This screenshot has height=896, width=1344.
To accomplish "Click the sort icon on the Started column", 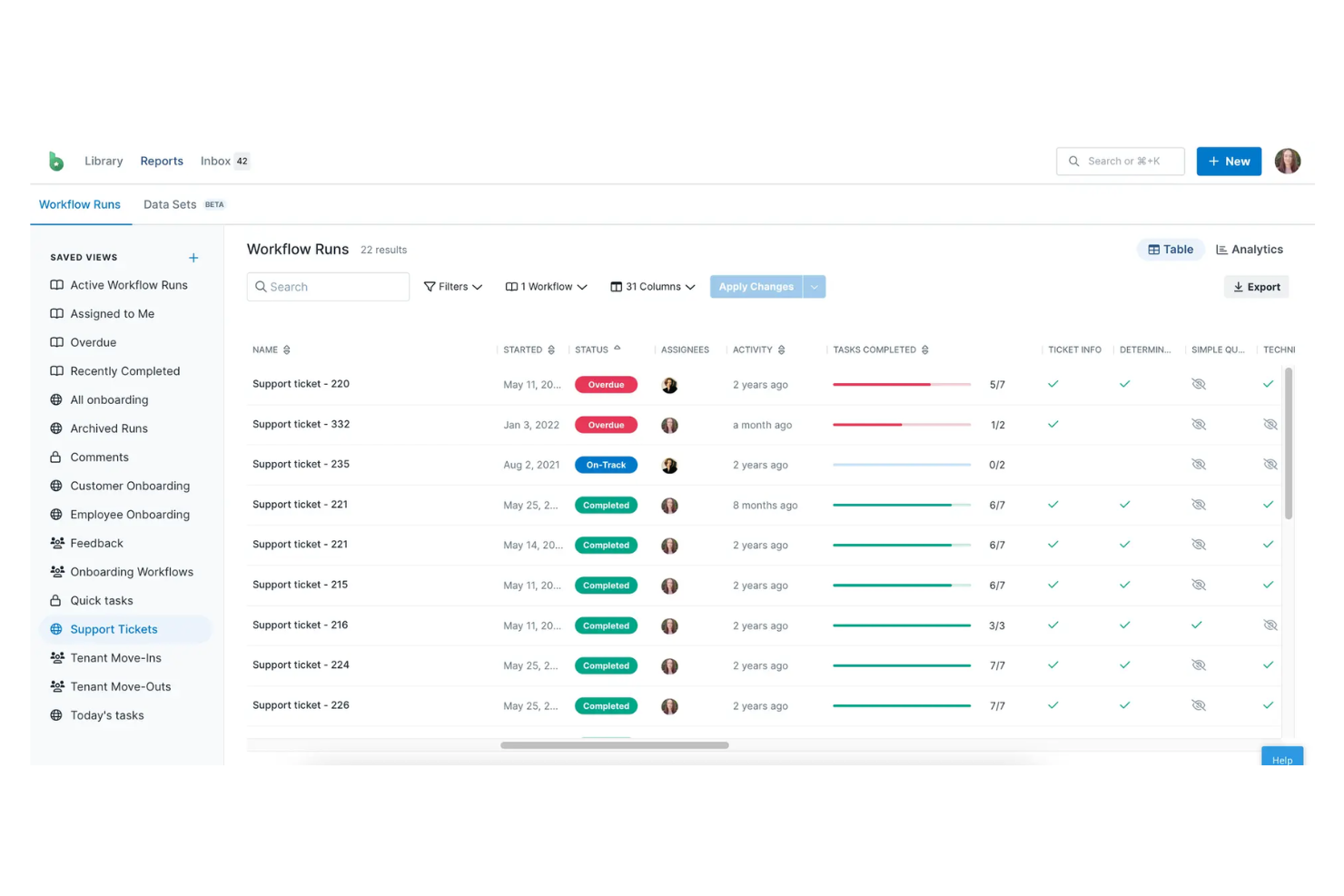I will coord(551,350).
